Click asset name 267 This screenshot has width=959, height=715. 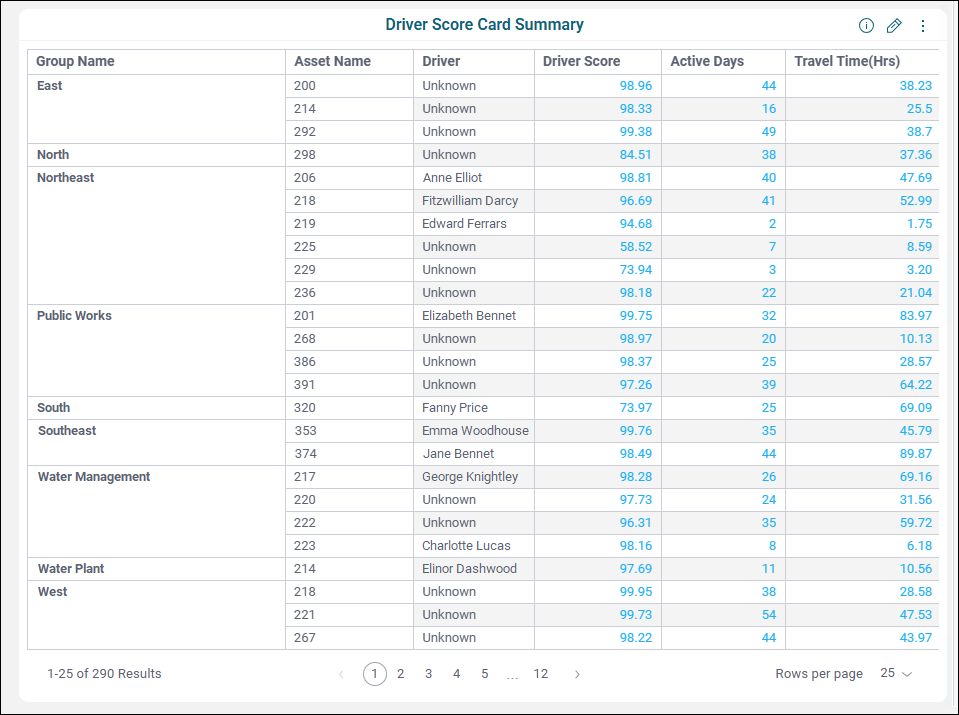[305, 638]
